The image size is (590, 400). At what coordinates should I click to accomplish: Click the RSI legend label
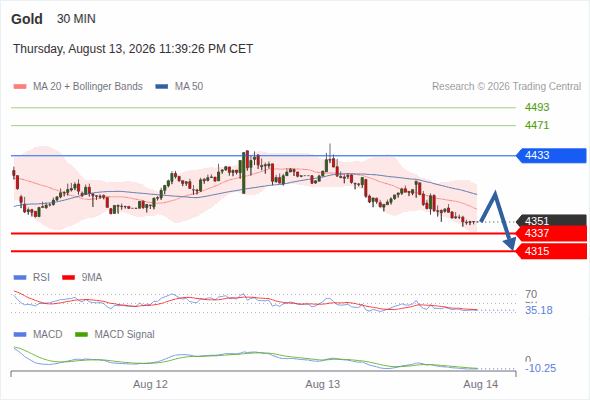[41, 278]
